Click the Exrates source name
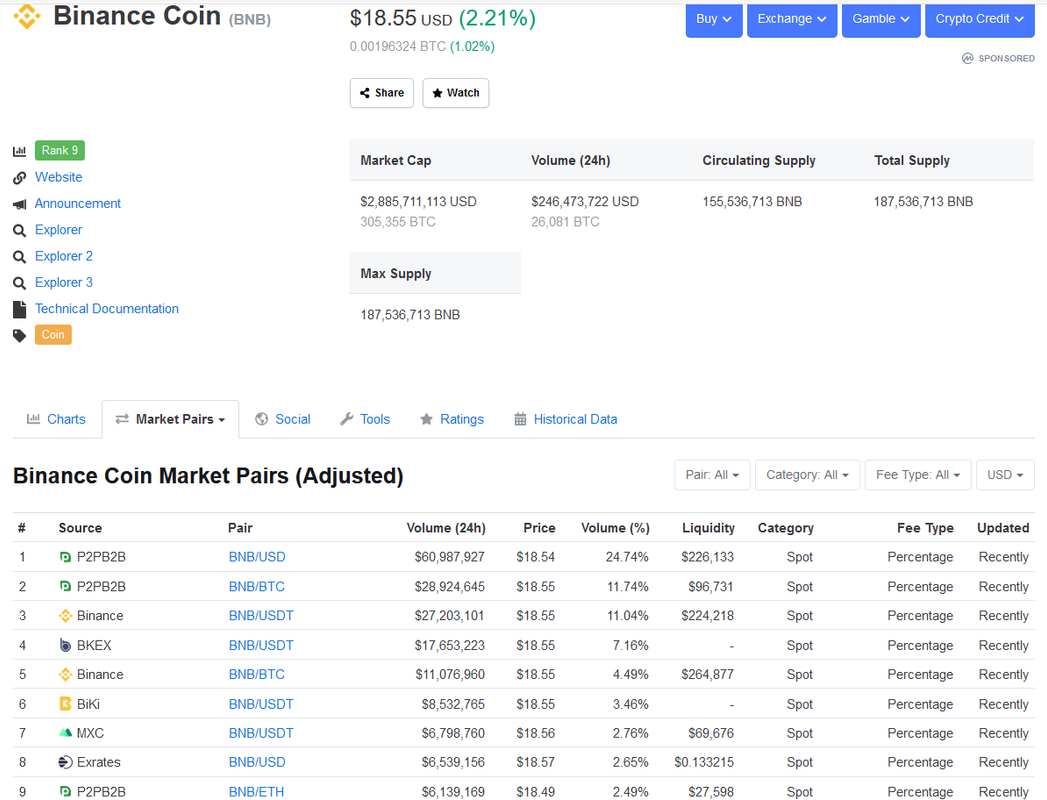This screenshot has width=1047, height=800. [x=99, y=762]
